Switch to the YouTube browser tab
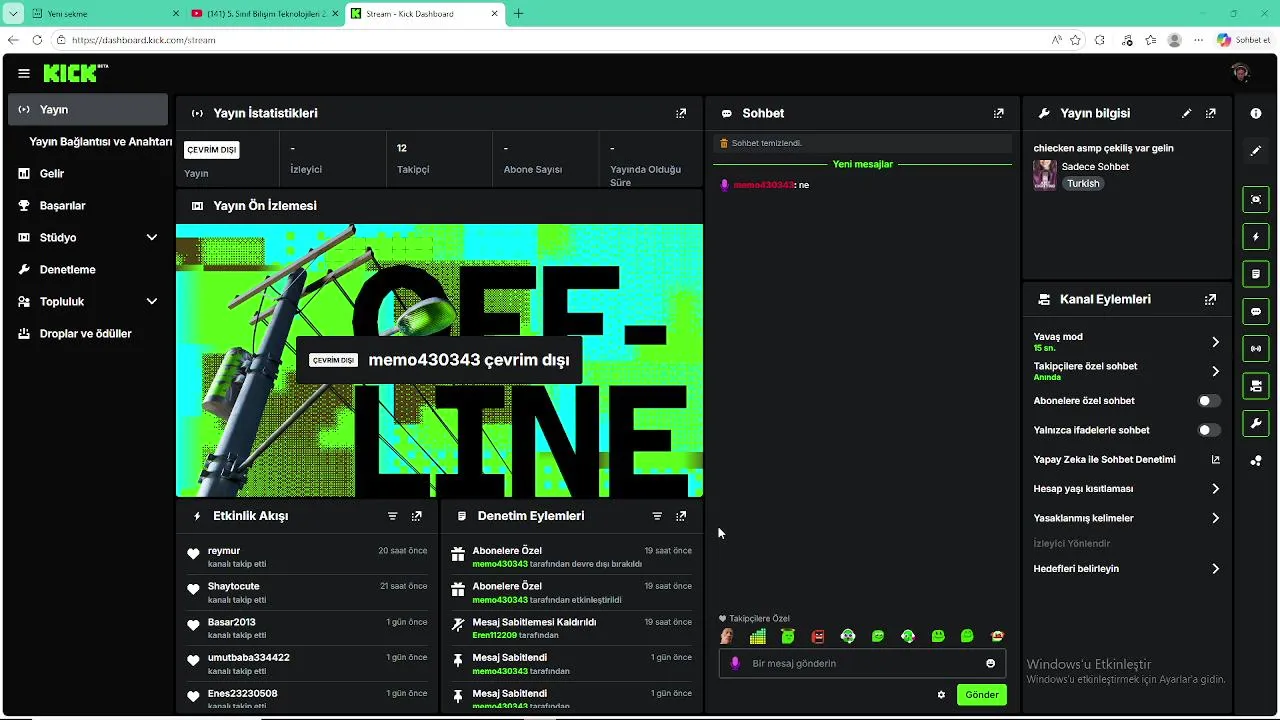1280x720 pixels. 265,14
